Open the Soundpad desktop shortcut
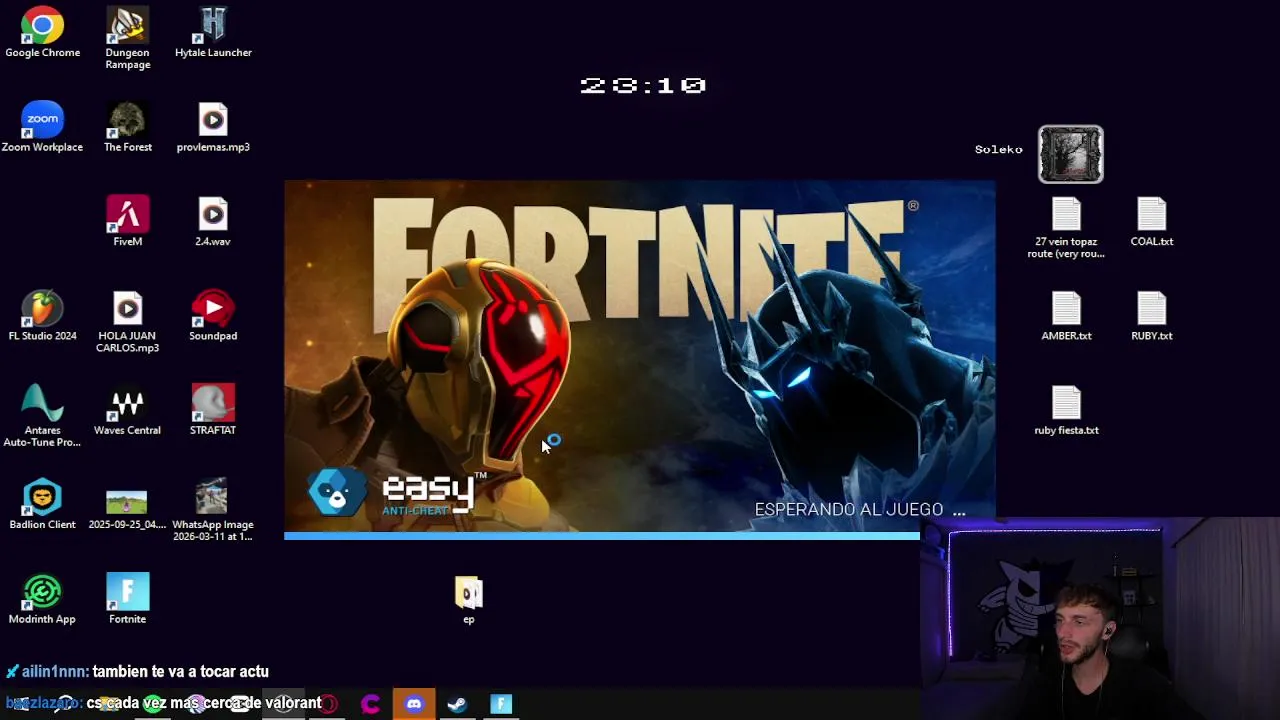1280x720 pixels. pos(213,316)
